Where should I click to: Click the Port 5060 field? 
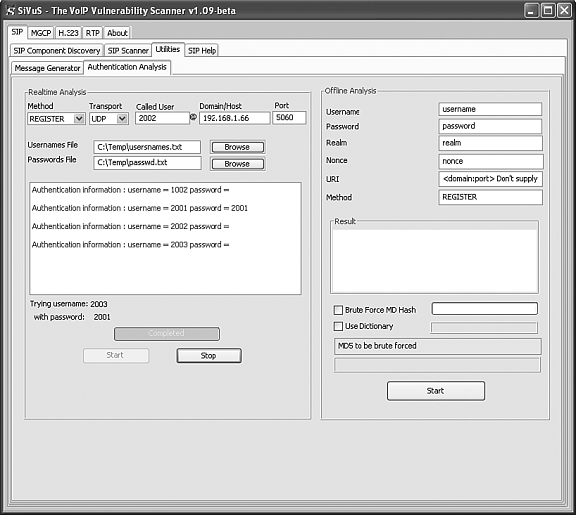tap(289, 118)
